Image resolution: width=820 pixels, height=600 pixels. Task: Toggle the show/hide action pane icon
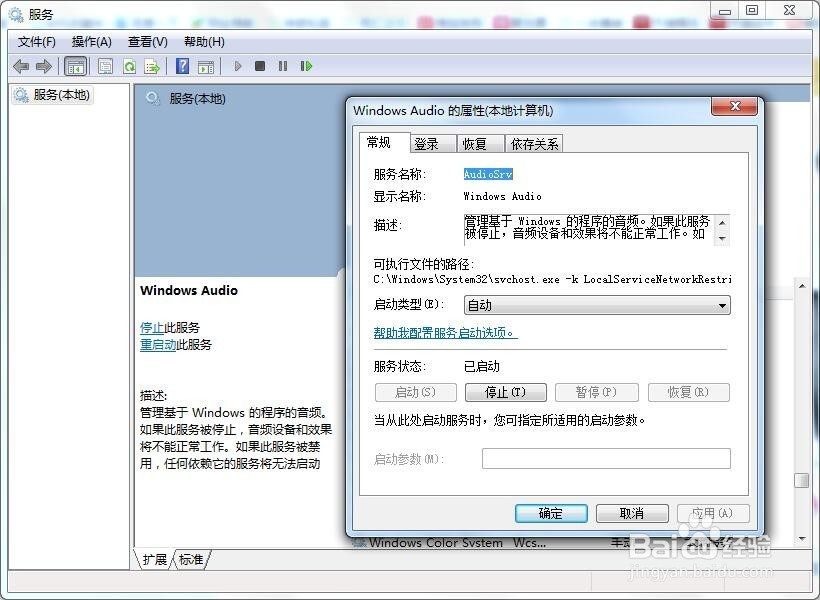[x=206, y=66]
